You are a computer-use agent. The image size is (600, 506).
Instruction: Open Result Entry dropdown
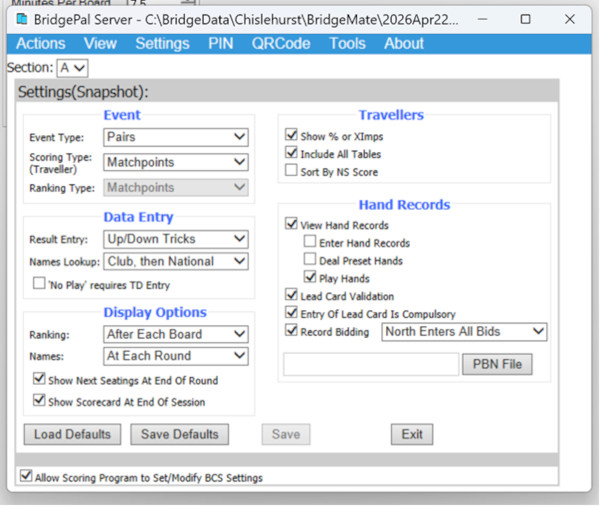[x=176, y=239]
